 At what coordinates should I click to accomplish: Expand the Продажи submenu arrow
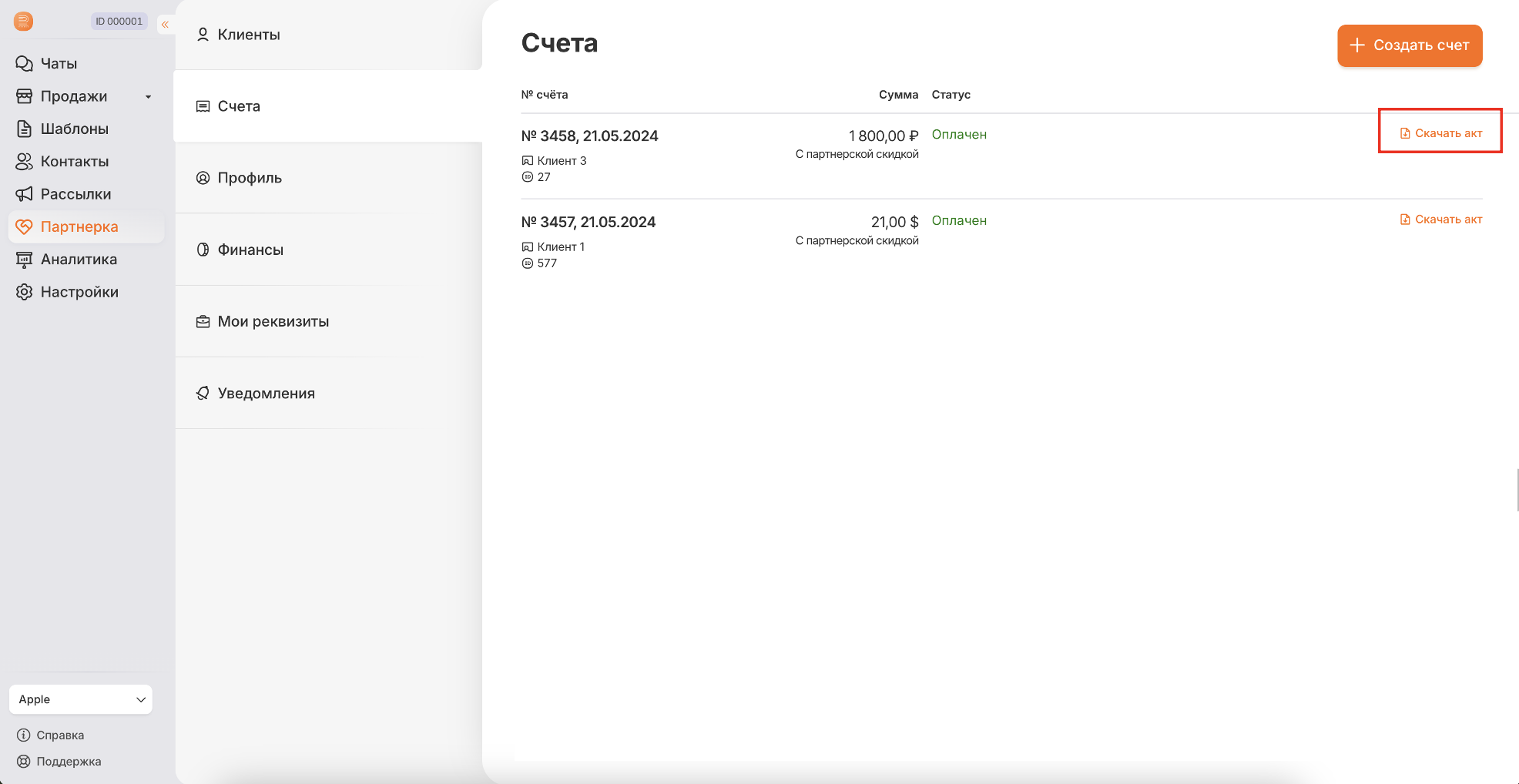click(x=148, y=96)
